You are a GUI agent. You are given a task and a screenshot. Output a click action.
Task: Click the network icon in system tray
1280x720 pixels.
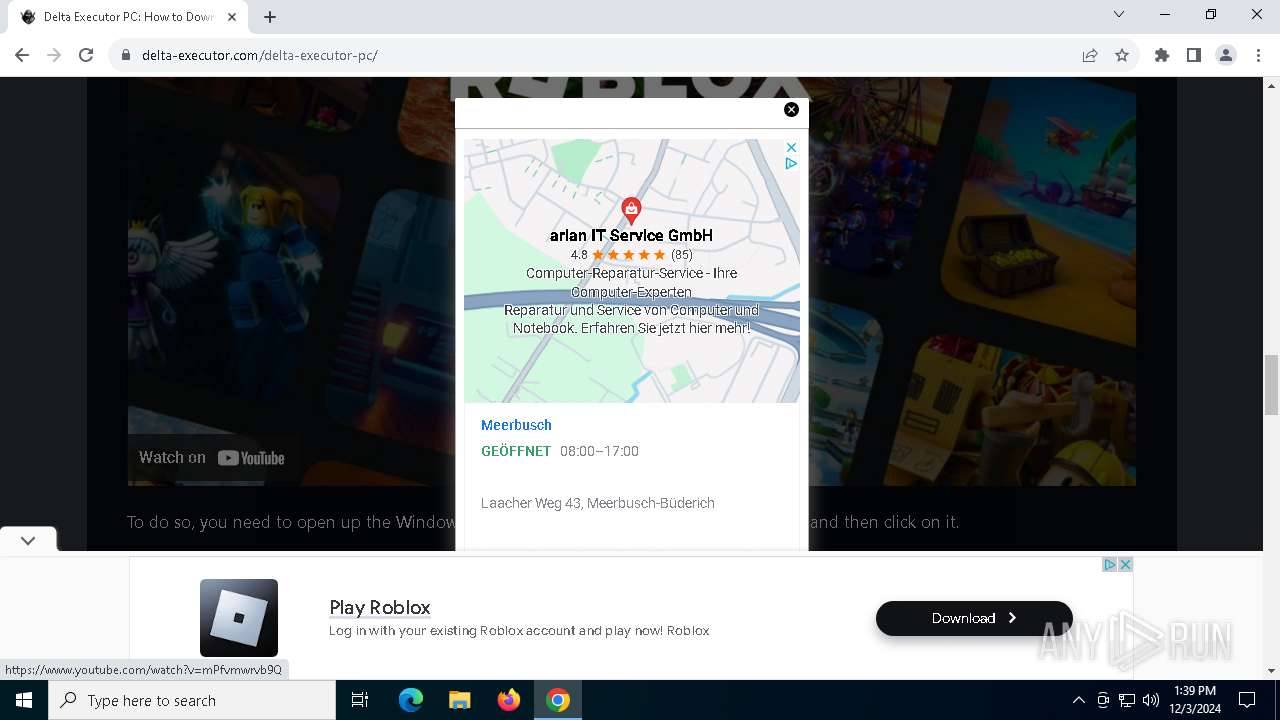tap(1127, 700)
